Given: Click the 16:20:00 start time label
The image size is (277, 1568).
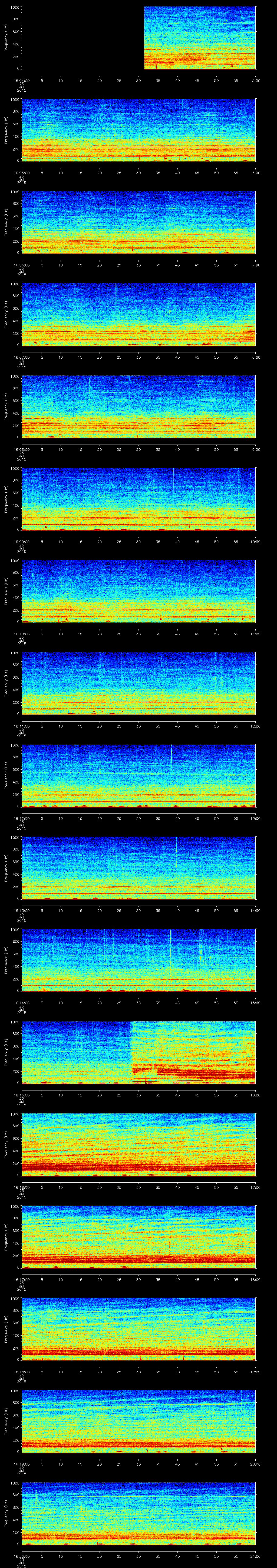Looking at the screenshot, I should click(21, 1556).
